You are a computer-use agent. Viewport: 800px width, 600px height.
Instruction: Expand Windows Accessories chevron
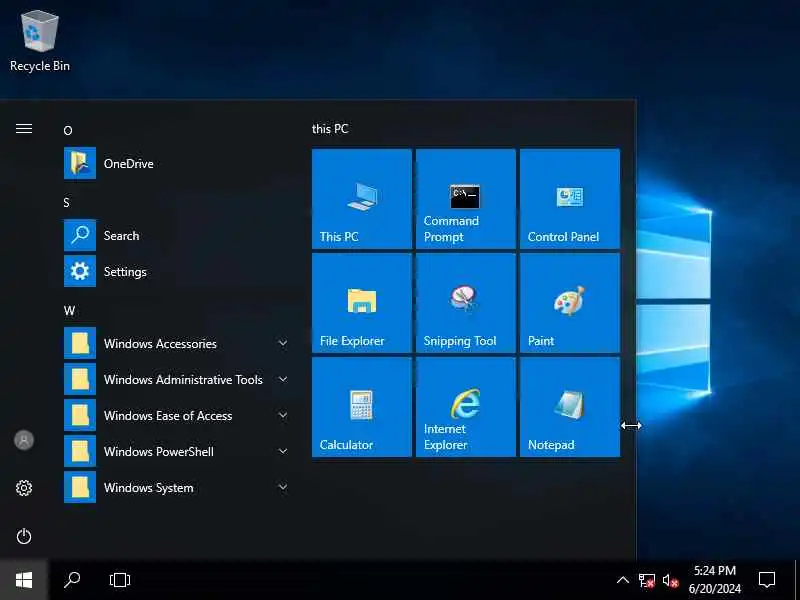tap(283, 343)
